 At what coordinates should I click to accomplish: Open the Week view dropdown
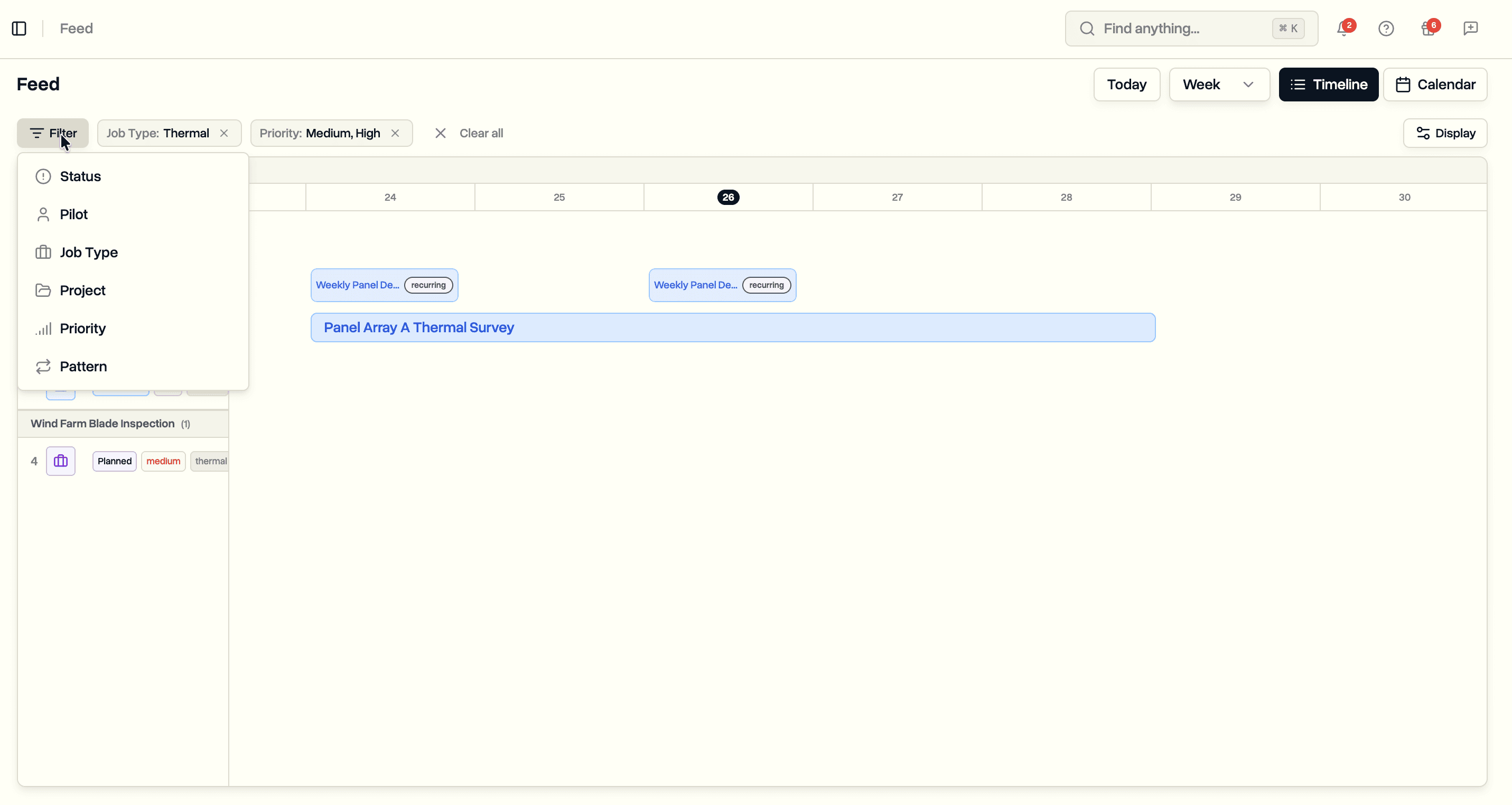tap(1219, 84)
